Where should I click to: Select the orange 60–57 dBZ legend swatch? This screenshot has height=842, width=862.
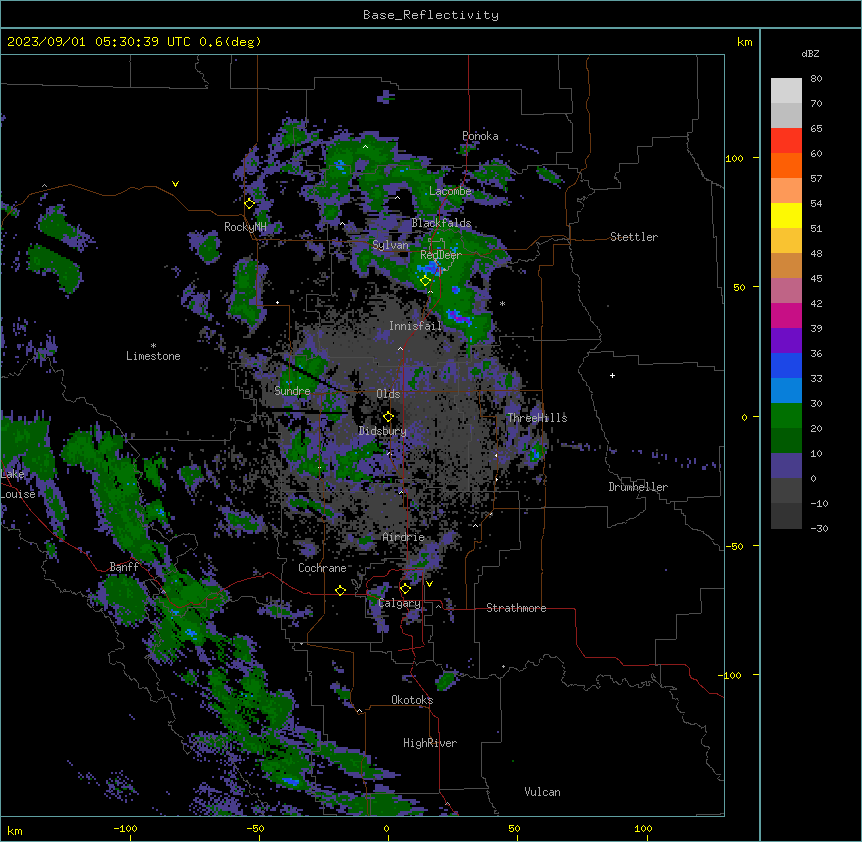point(786,165)
